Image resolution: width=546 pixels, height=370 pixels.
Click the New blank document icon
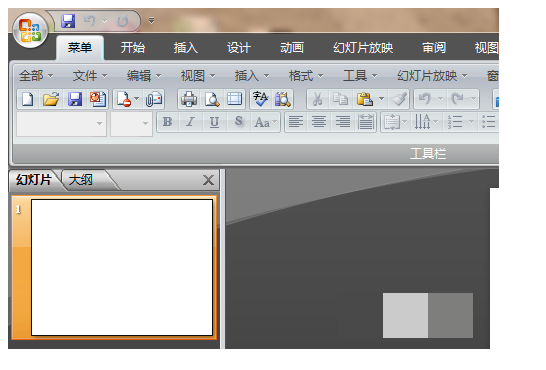pos(28,99)
